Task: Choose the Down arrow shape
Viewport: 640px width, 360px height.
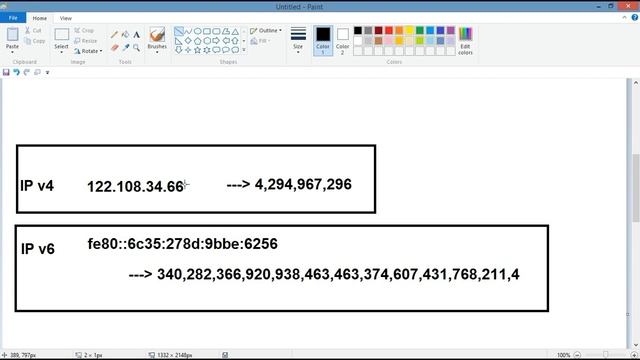Action: [179, 50]
